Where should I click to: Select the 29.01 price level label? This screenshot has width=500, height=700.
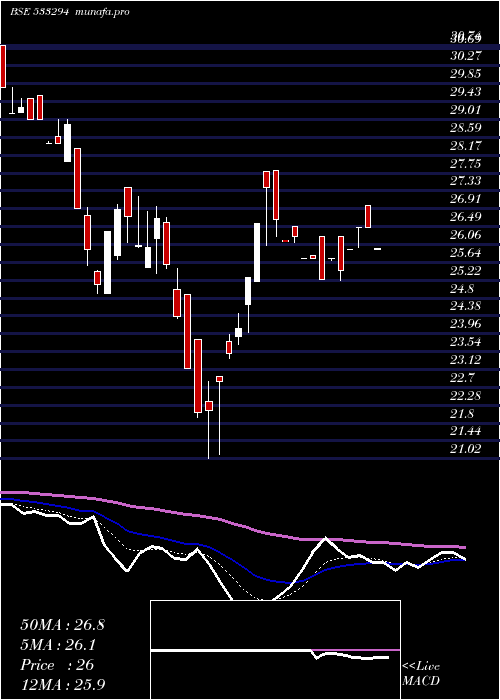(466, 109)
